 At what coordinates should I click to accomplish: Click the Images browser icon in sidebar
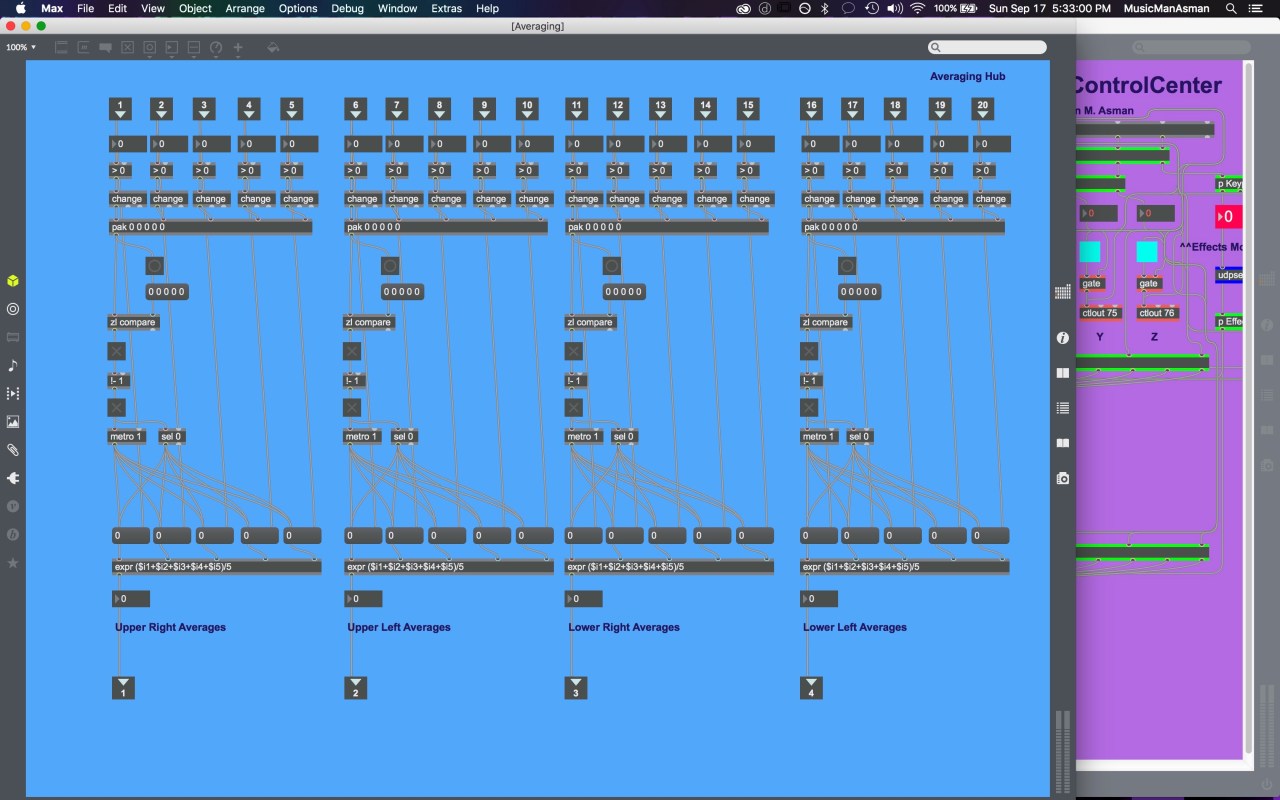(13, 422)
